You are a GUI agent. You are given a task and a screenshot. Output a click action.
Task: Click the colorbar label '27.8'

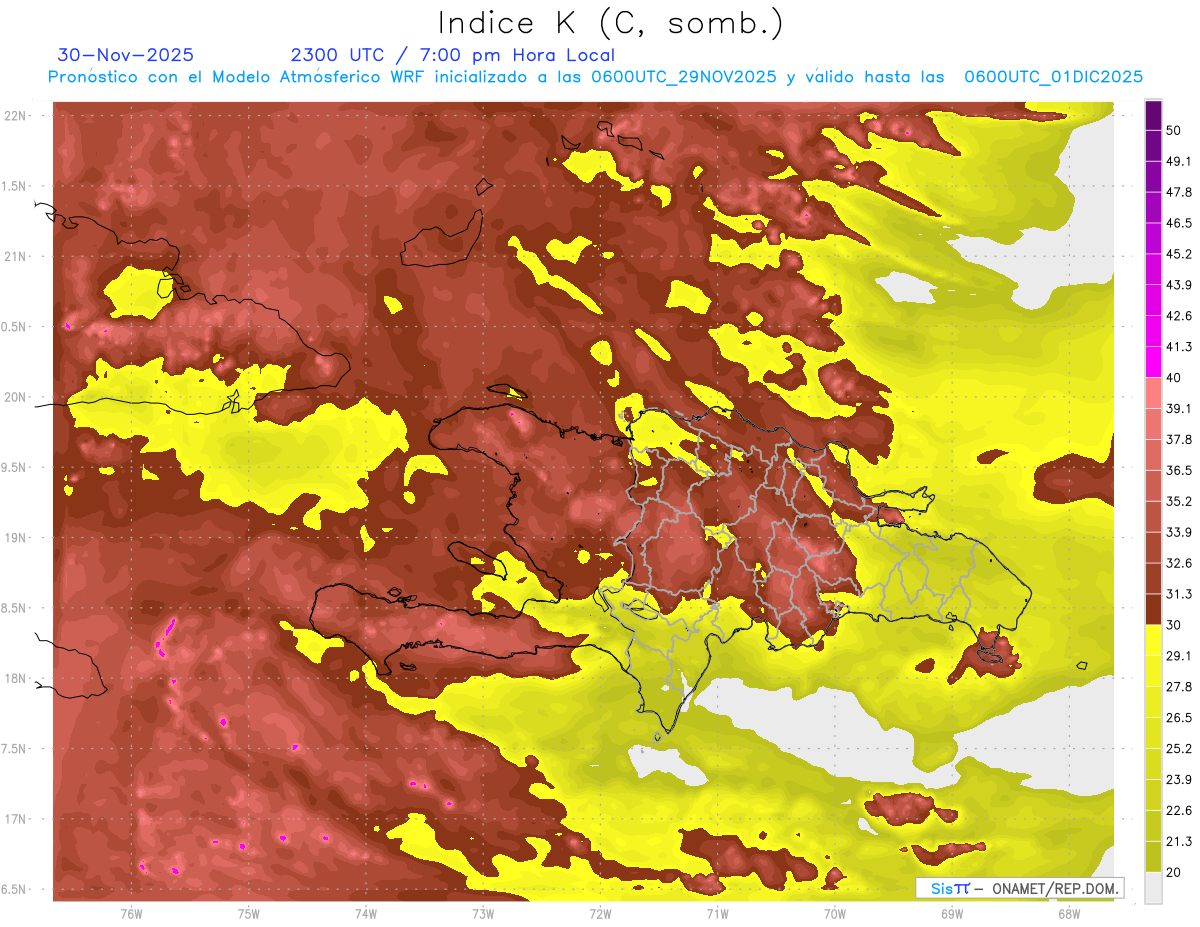click(x=1178, y=687)
